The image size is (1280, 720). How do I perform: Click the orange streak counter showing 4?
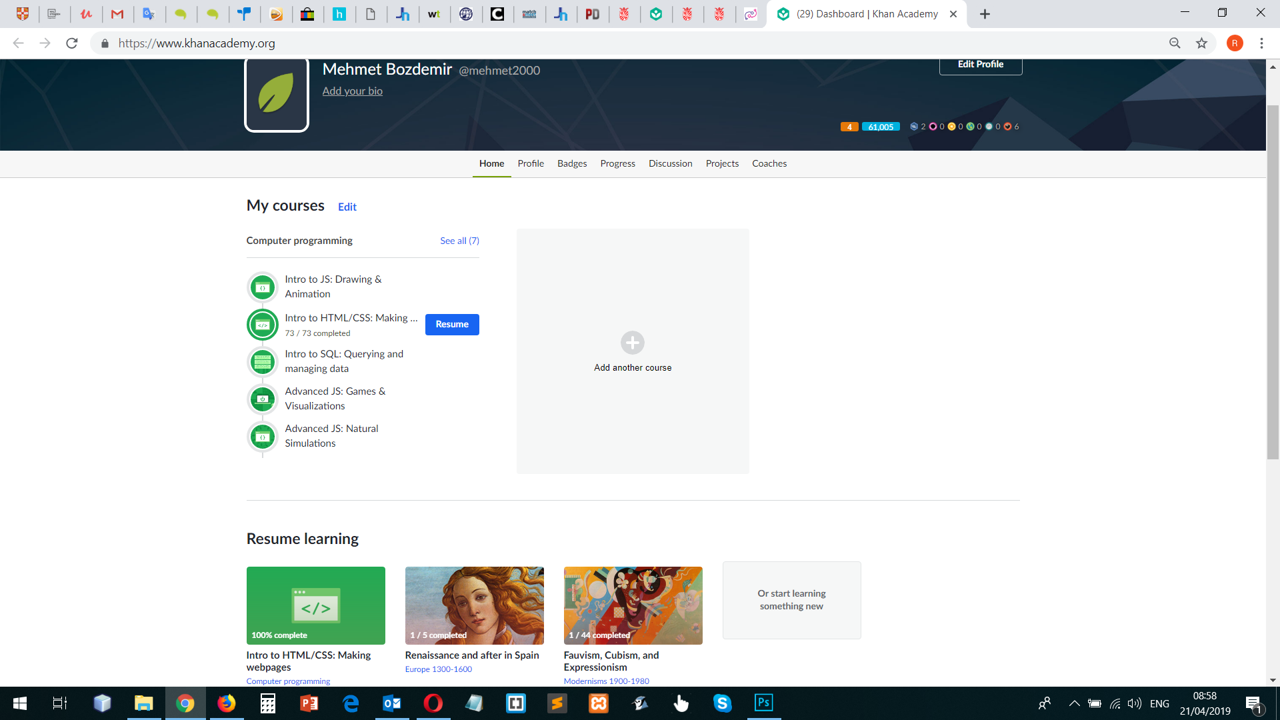[x=849, y=127]
